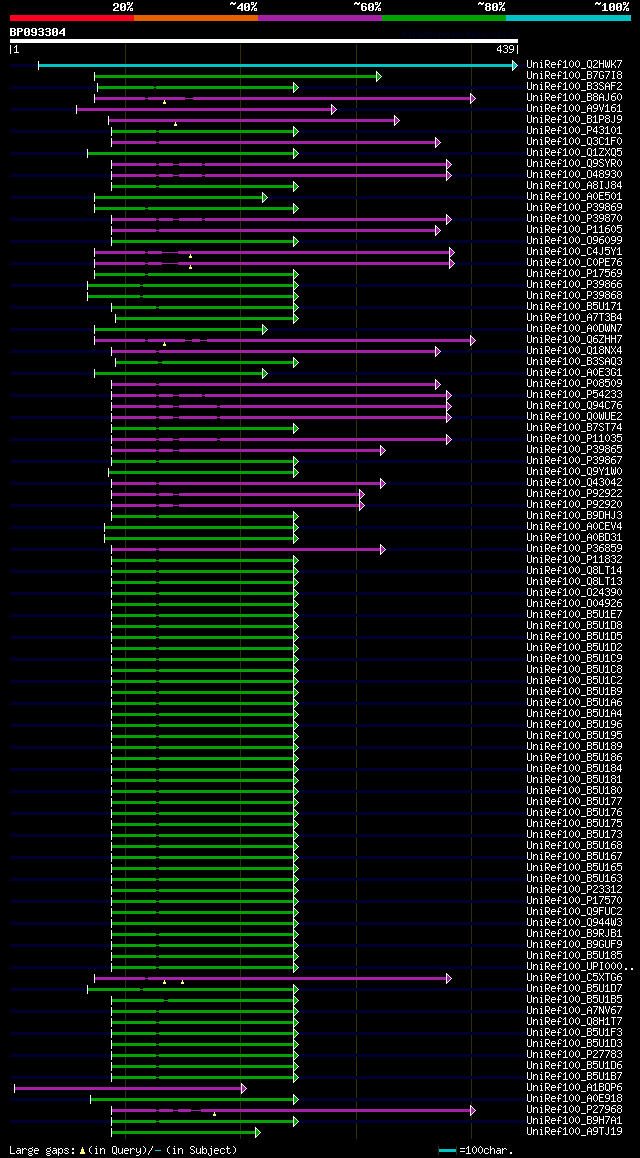The height and width of the screenshot is (1158, 640).
Task: Click the query end position 439
Action: tap(505, 49)
